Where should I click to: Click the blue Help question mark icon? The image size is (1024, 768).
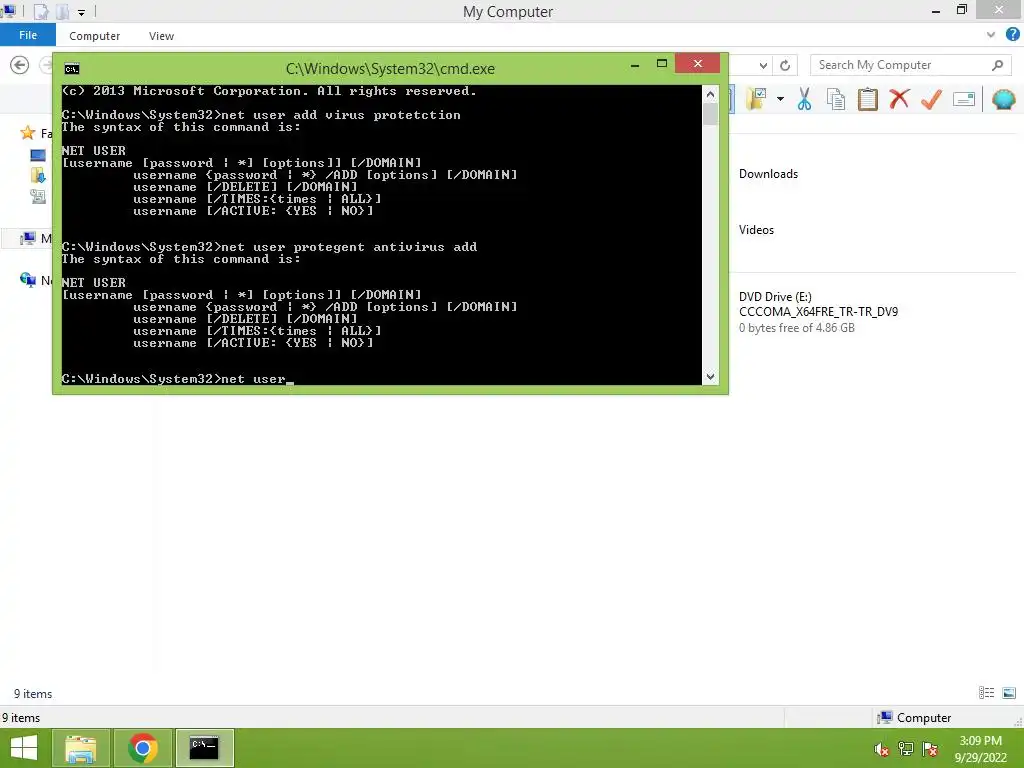tap(1012, 35)
